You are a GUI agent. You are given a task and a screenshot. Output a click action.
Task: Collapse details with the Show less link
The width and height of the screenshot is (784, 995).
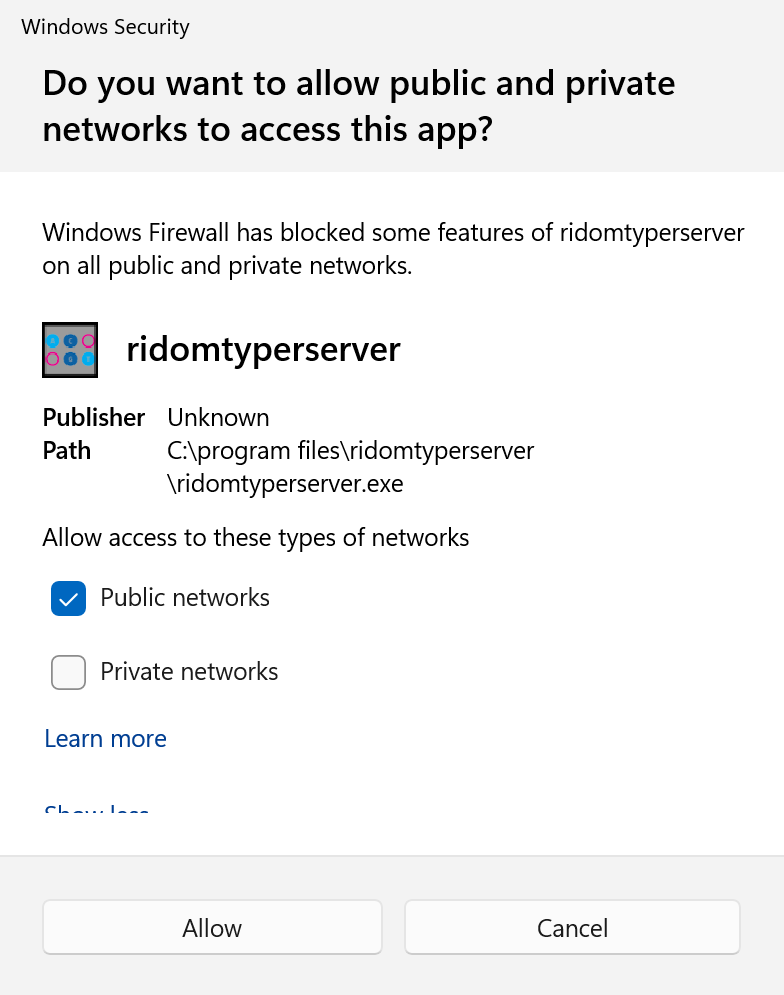point(97,808)
